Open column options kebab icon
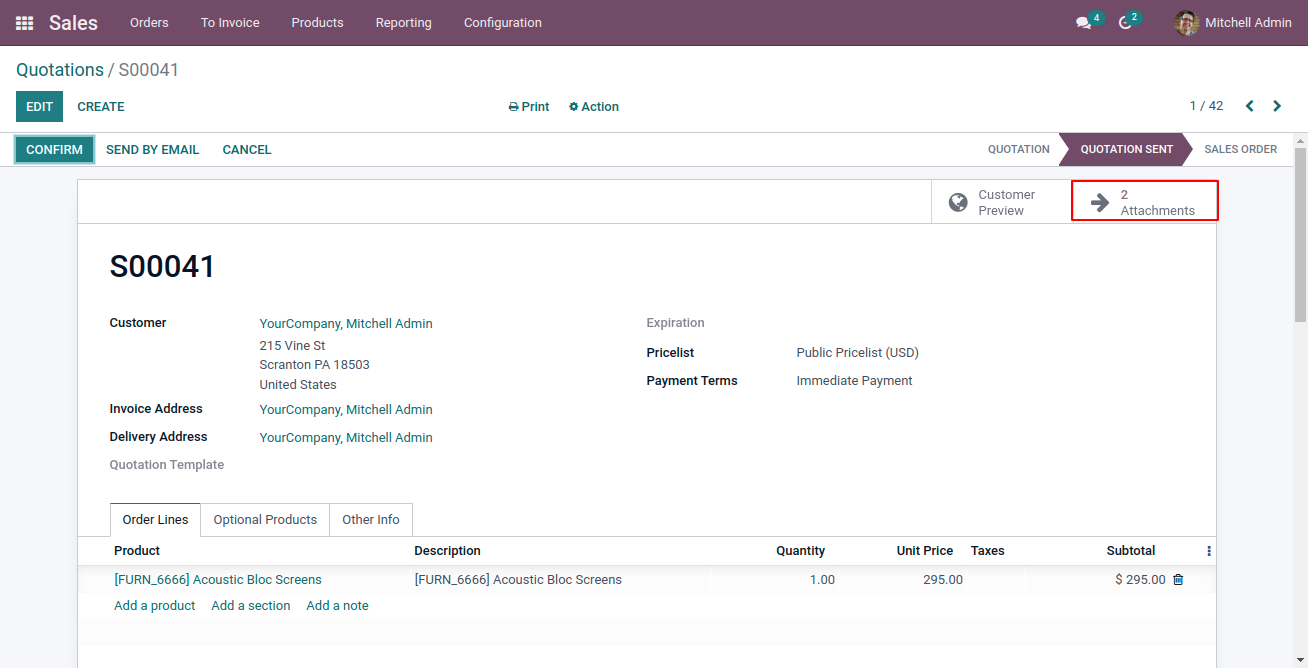The image size is (1308, 668). 1208,551
